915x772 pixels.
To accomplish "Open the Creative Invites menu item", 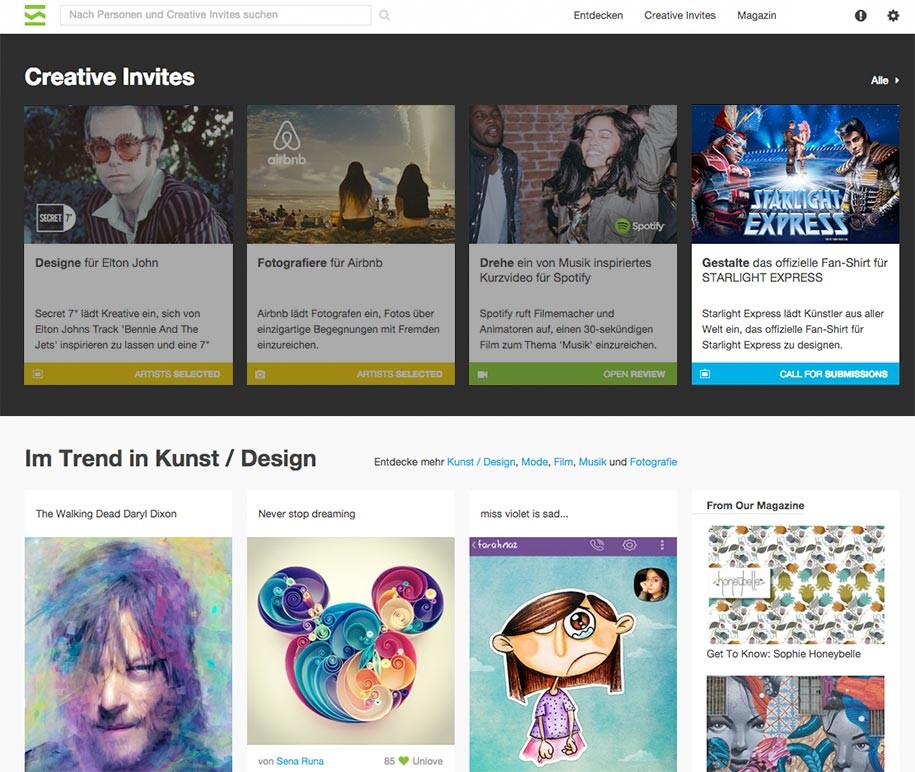I will point(680,16).
